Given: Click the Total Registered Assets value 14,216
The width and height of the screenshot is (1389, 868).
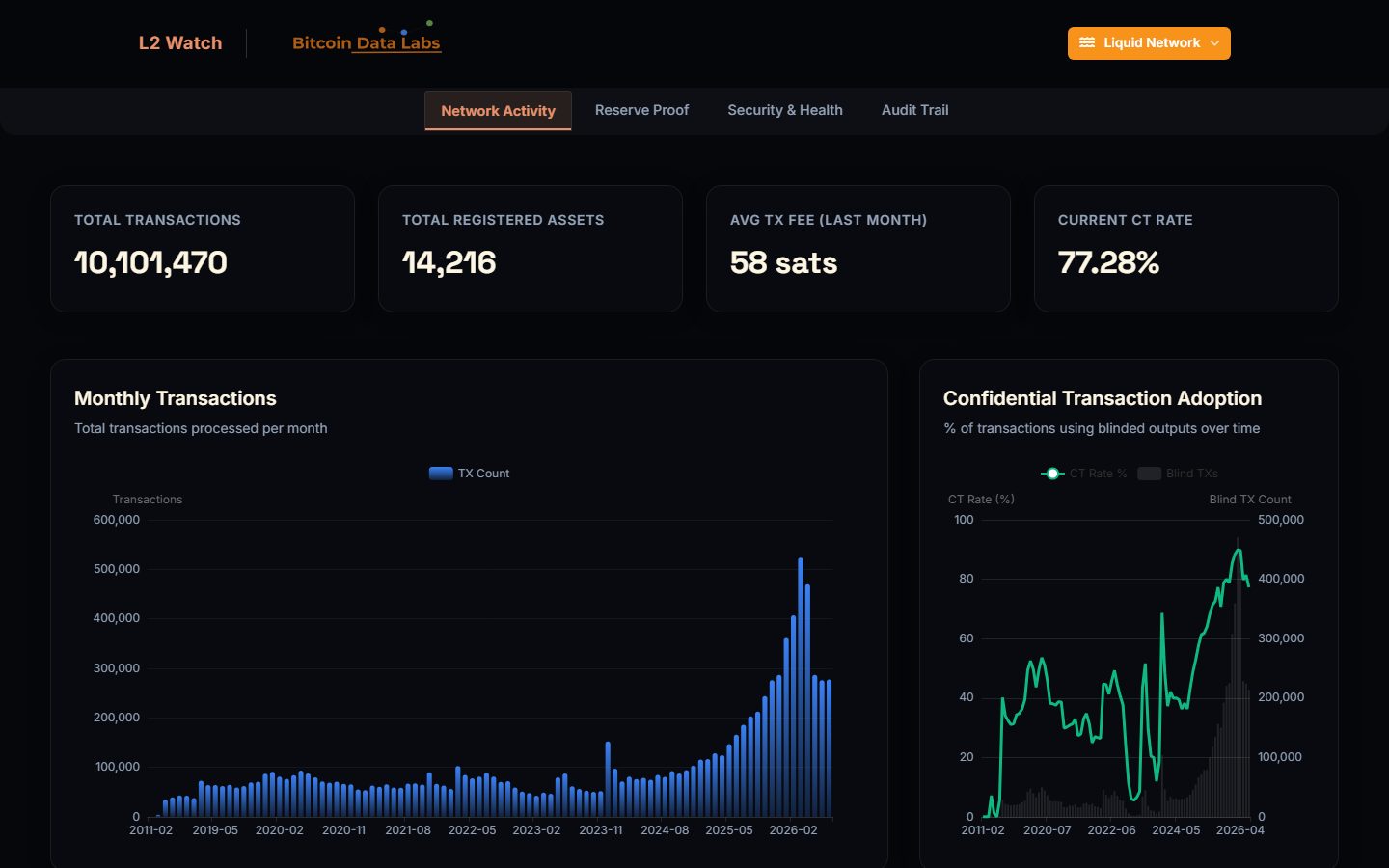Looking at the screenshot, I should pyautogui.click(x=449, y=262).
